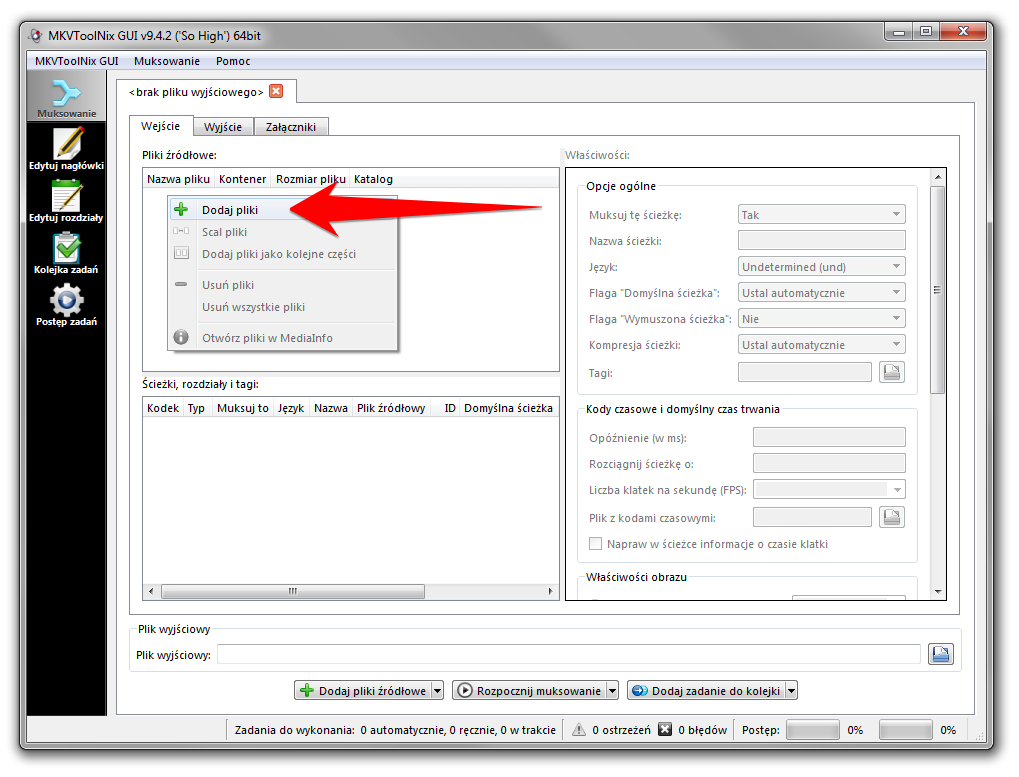
Task: Click the Rozpocznij muksowanie button
Action: tap(529, 691)
